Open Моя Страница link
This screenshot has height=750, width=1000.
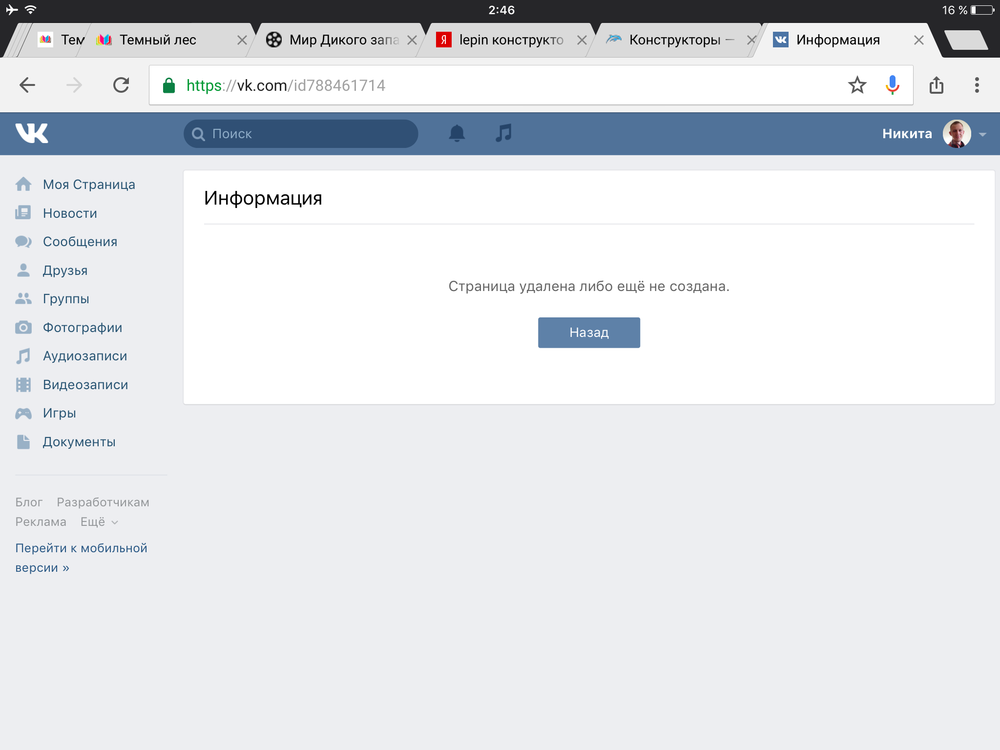click(89, 184)
